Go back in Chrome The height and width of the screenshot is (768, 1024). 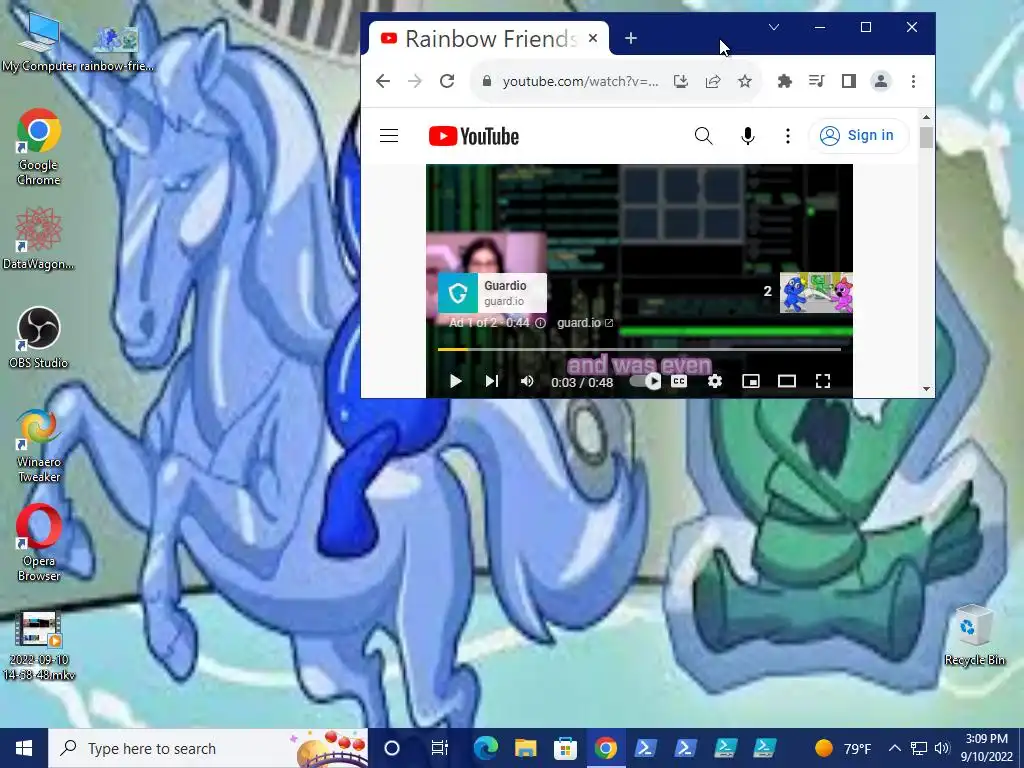point(383,81)
